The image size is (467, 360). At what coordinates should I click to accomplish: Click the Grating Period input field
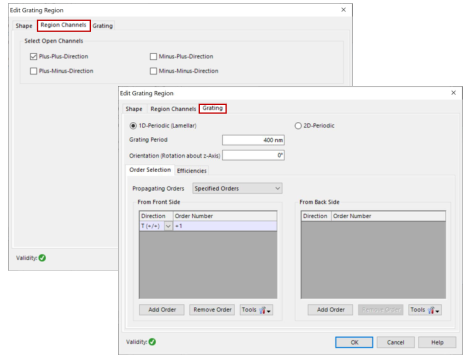tap(253, 140)
